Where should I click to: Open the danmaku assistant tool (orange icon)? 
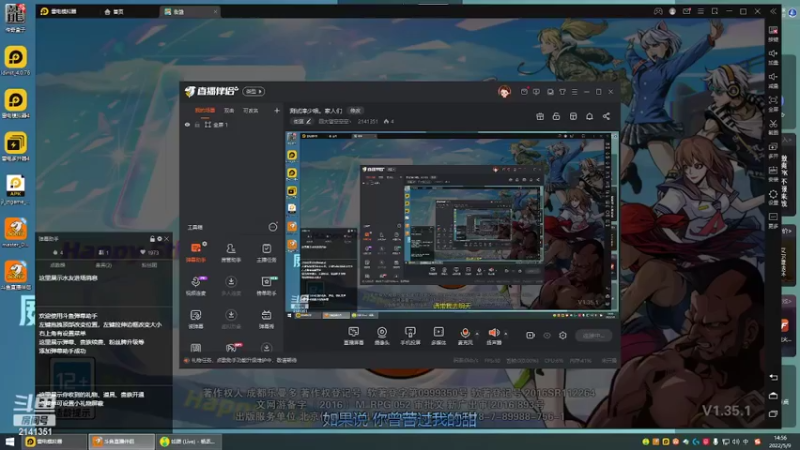click(196, 252)
